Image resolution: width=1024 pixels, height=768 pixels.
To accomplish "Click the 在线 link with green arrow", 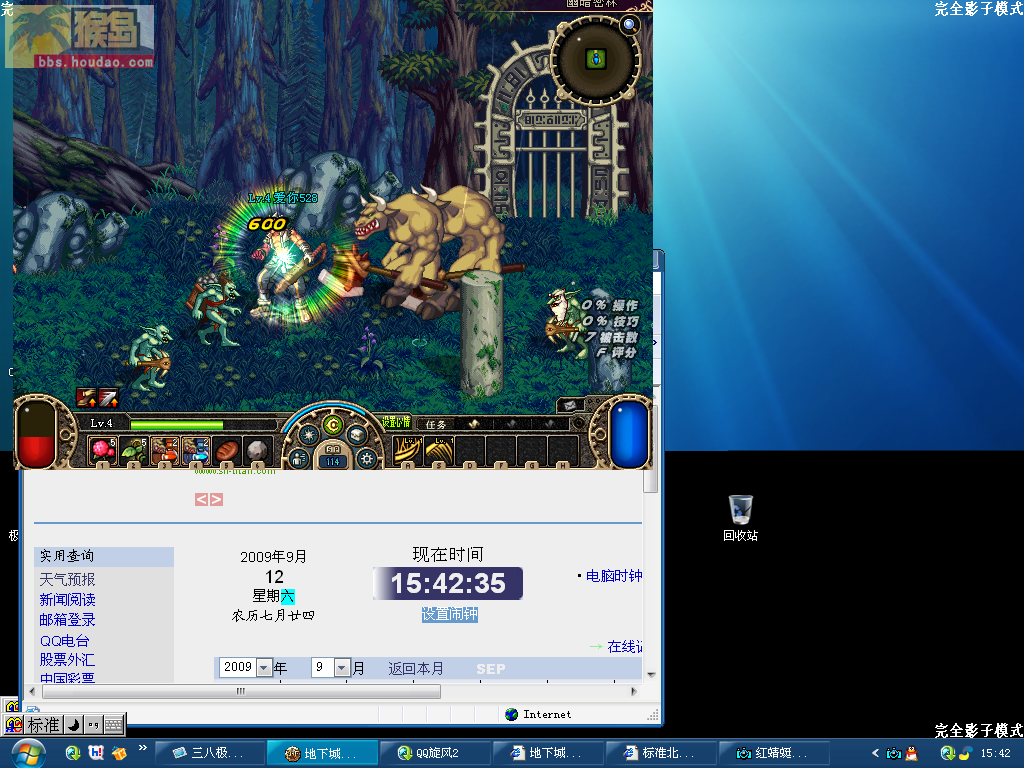I will 624,647.
